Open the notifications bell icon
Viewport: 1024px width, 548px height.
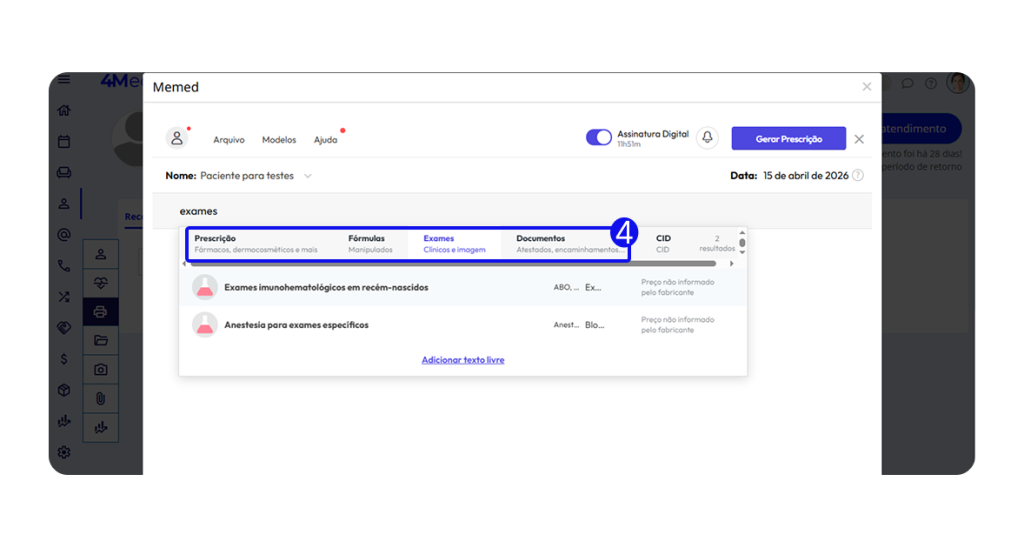[708, 138]
